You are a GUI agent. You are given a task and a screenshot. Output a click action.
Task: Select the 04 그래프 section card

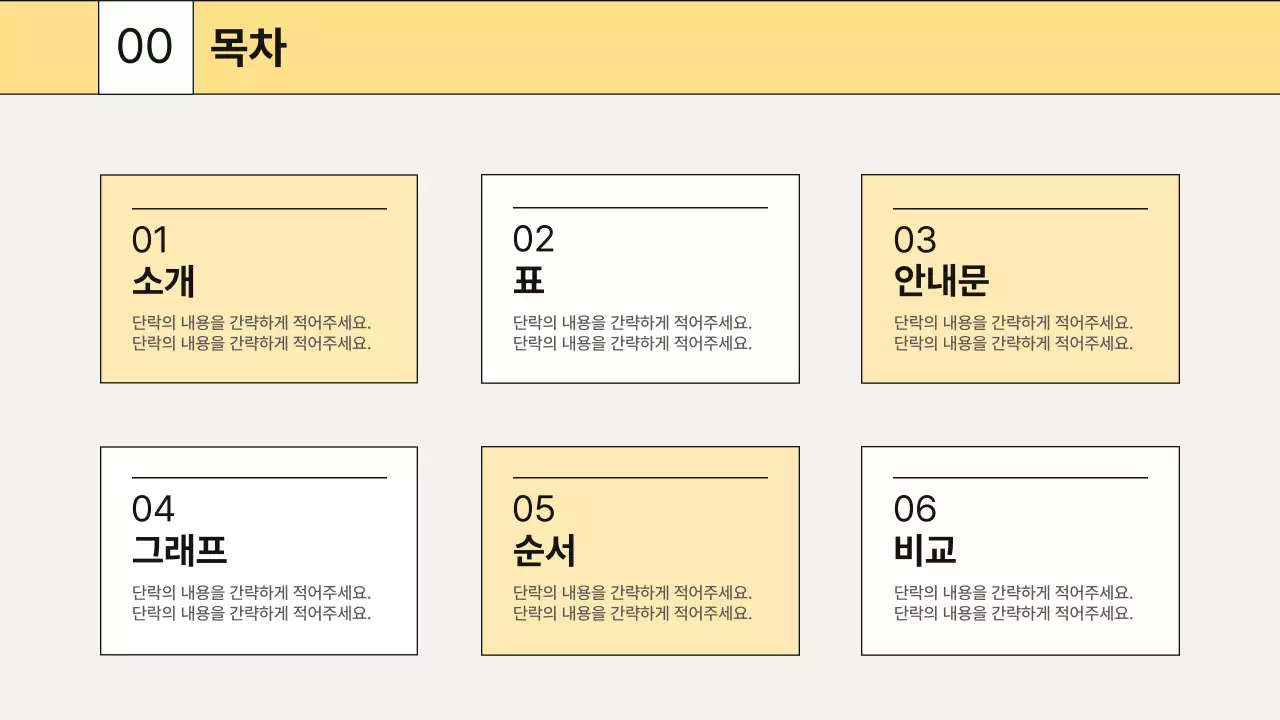pyautogui.click(x=258, y=550)
